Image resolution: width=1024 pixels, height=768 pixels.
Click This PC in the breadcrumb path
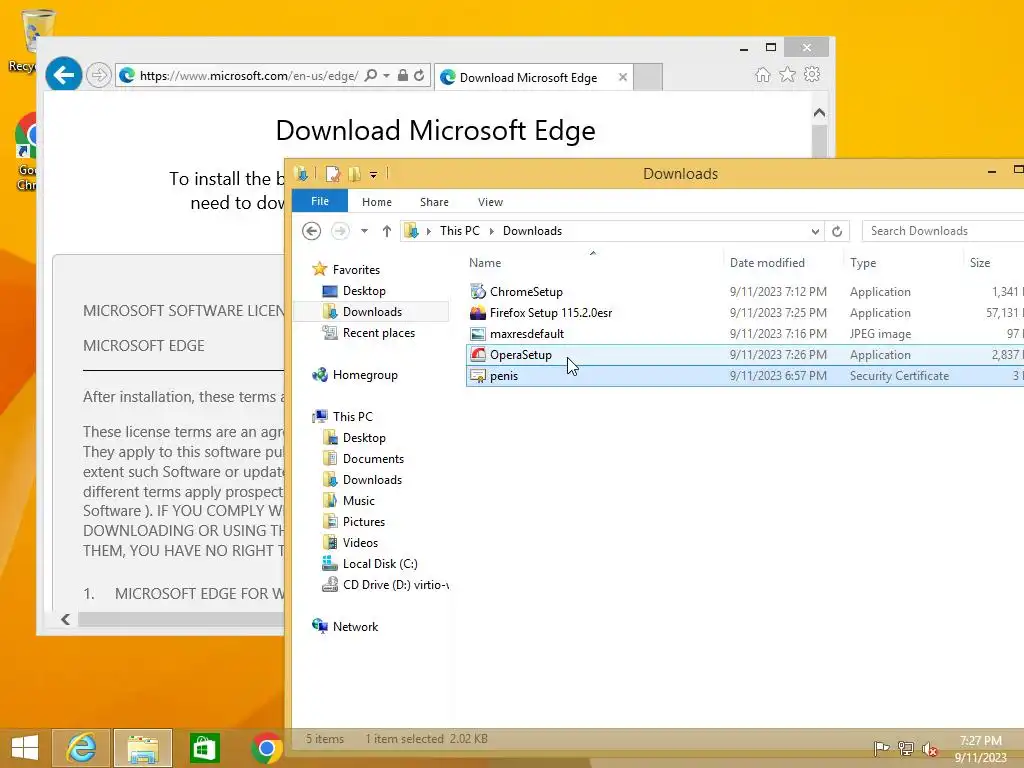click(460, 231)
